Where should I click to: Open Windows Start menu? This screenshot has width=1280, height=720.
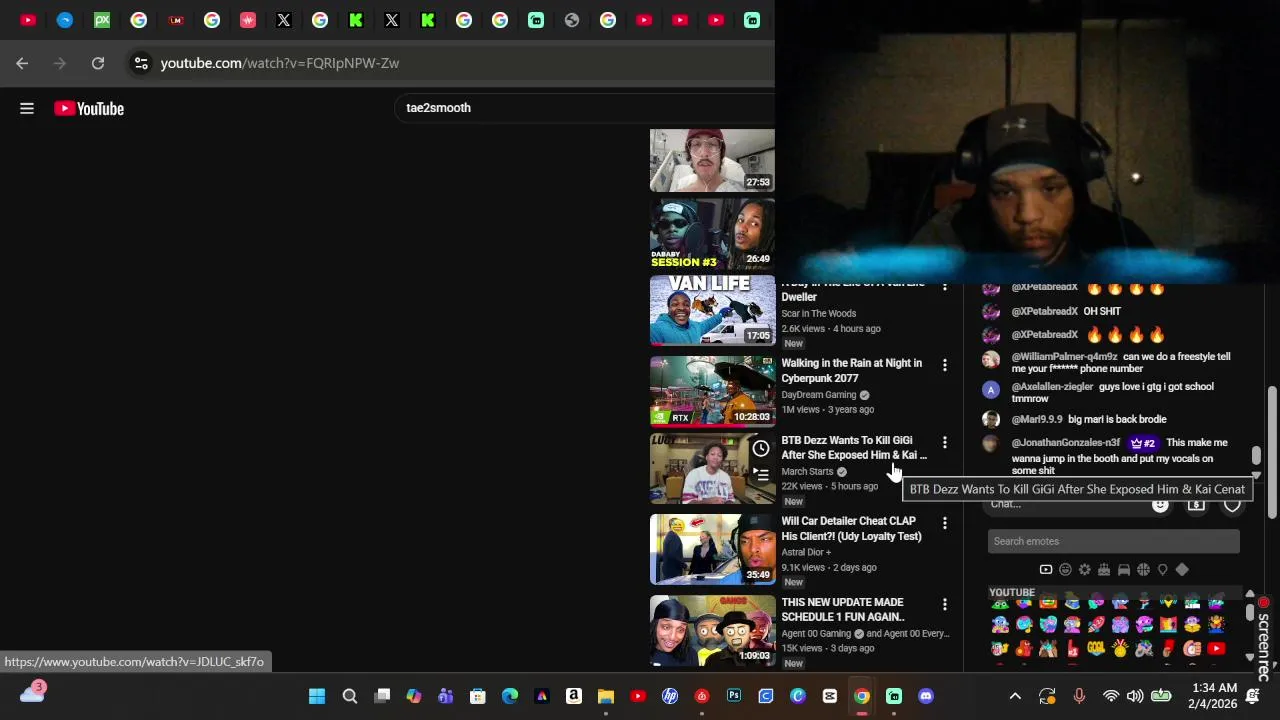317,696
